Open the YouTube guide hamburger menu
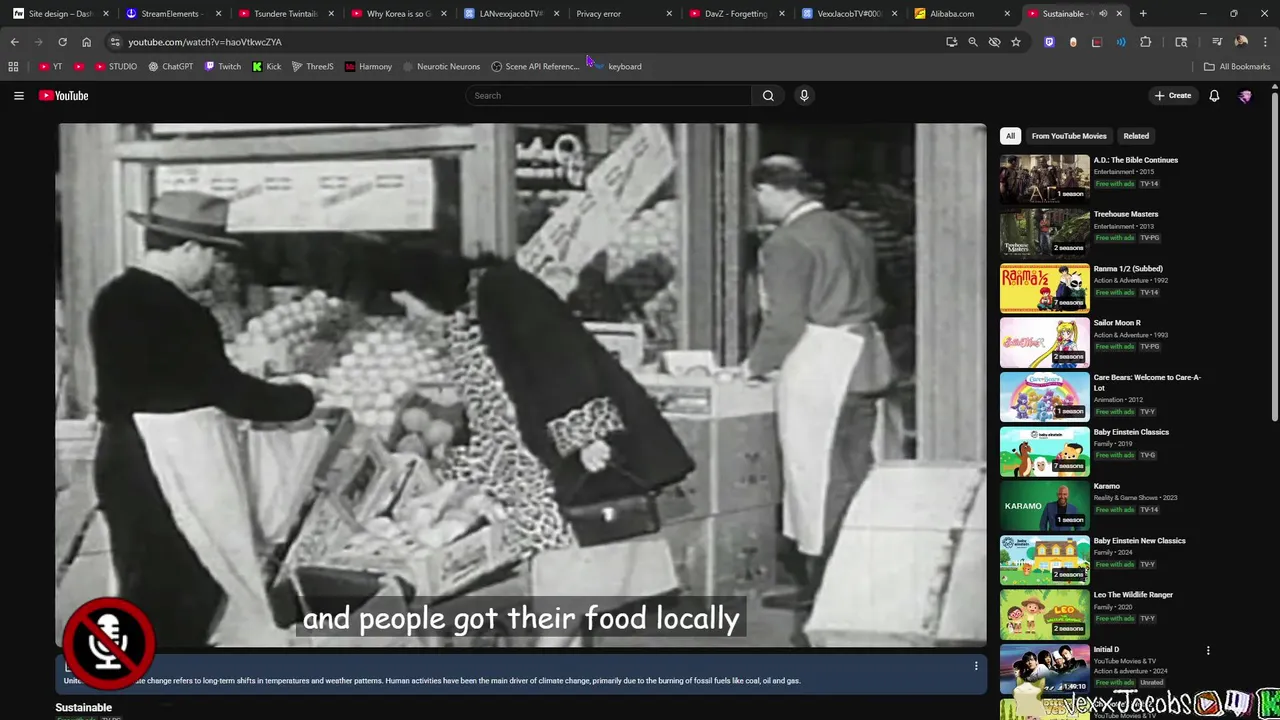 [x=18, y=95]
